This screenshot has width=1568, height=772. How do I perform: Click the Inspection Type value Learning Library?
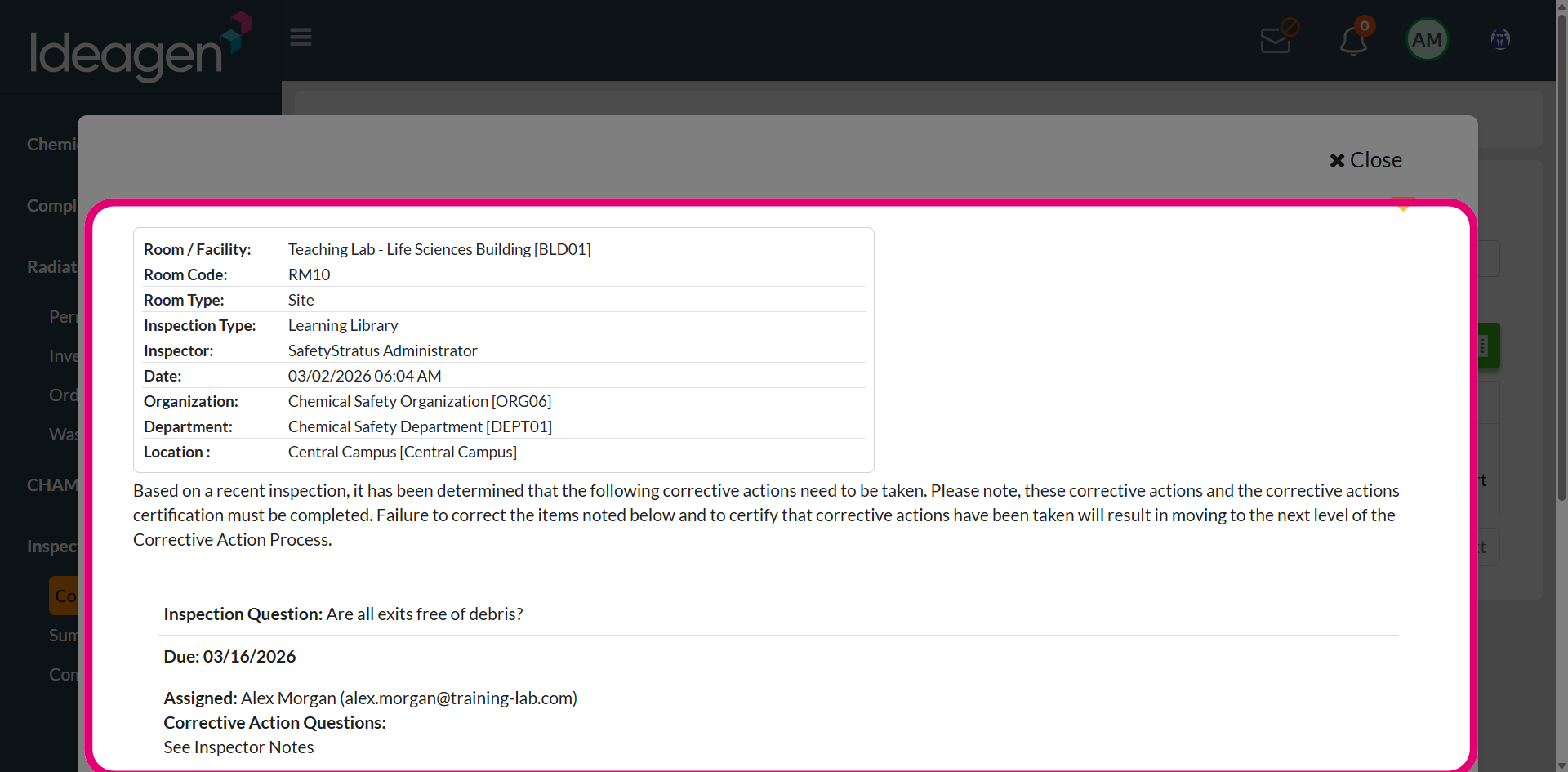click(x=343, y=325)
